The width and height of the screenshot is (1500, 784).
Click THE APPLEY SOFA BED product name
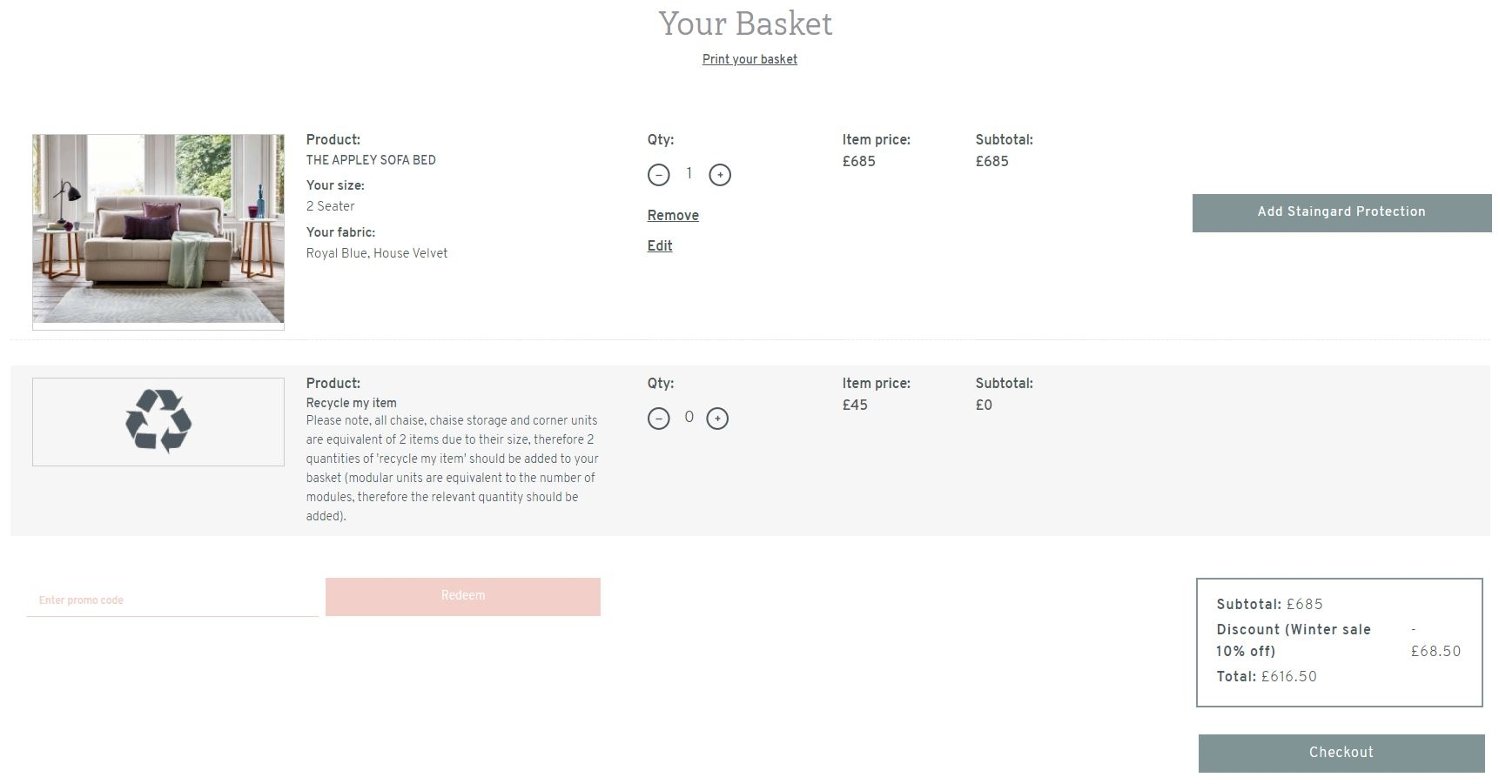pos(371,160)
